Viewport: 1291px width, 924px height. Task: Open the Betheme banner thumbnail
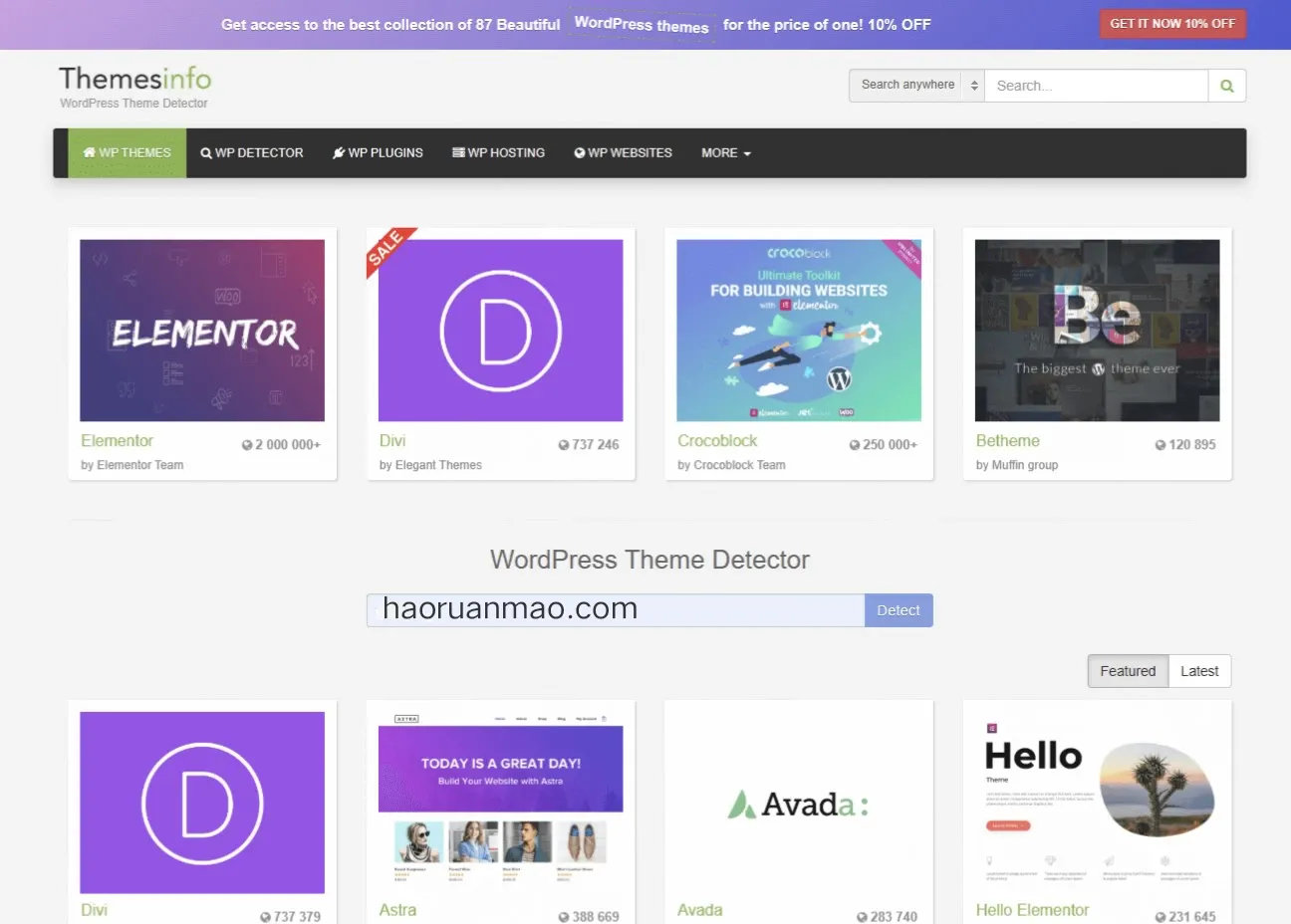[x=1097, y=331]
